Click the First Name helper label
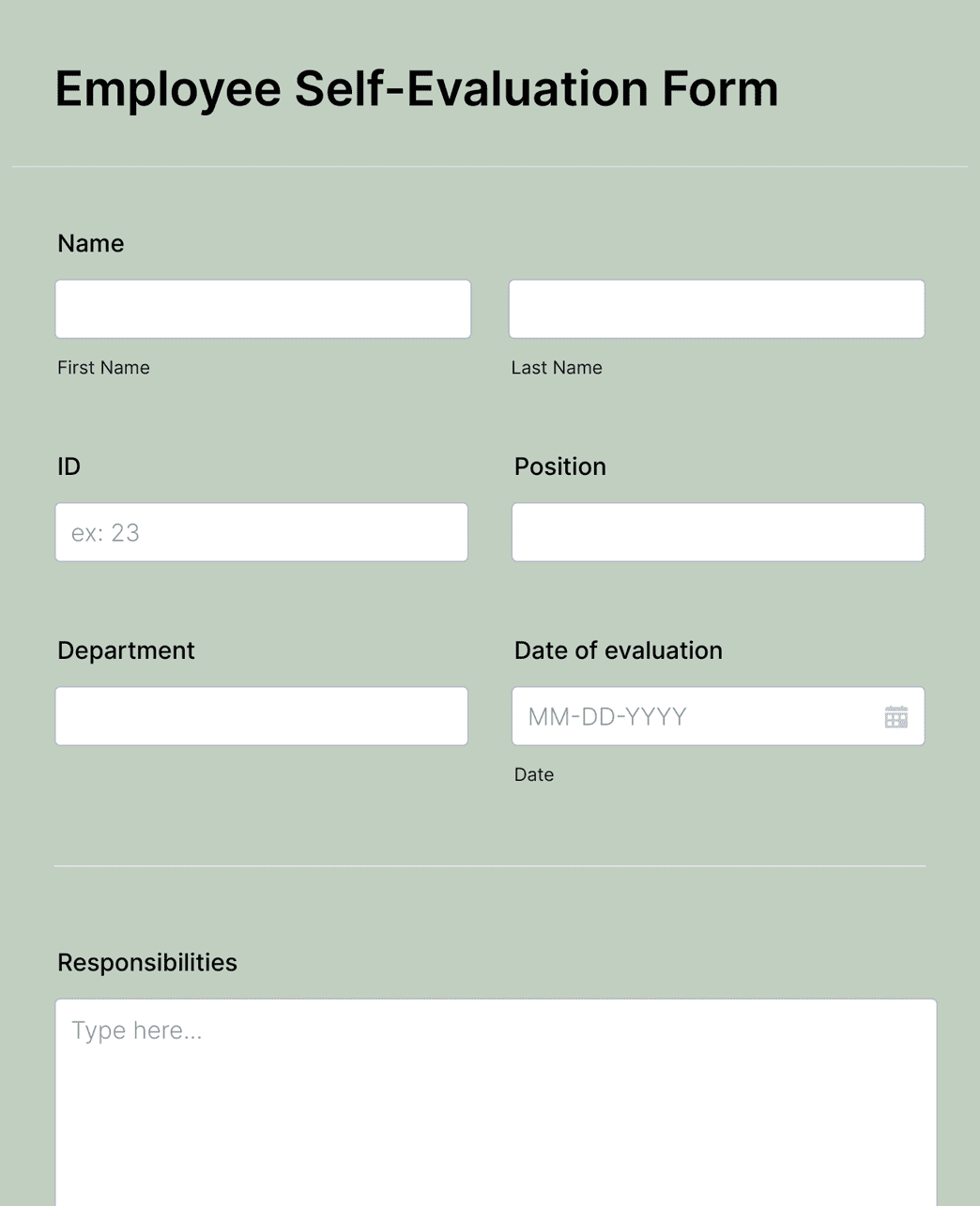Image resolution: width=980 pixels, height=1206 pixels. (x=103, y=367)
